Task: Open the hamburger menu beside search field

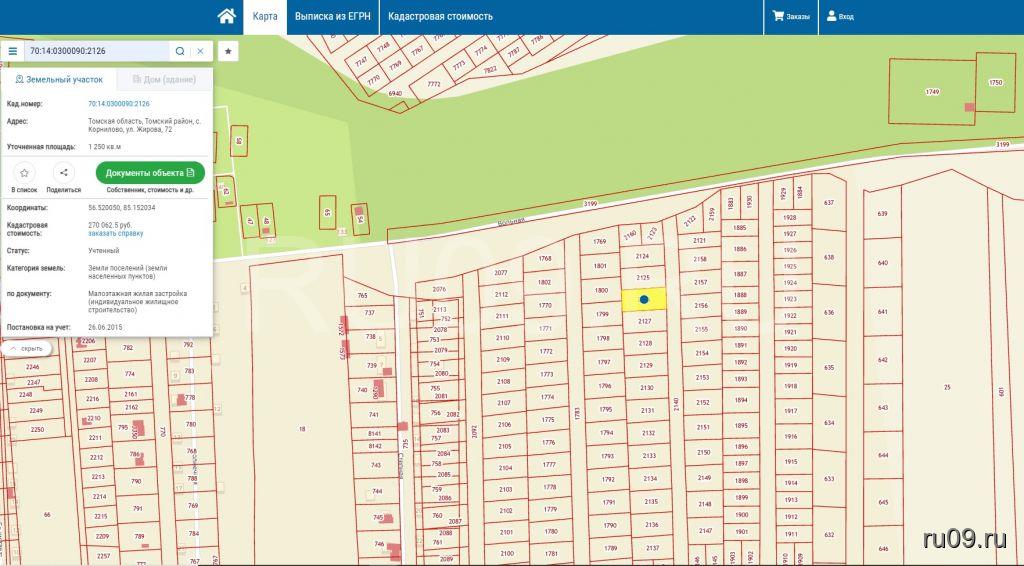Action: point(12,51)
